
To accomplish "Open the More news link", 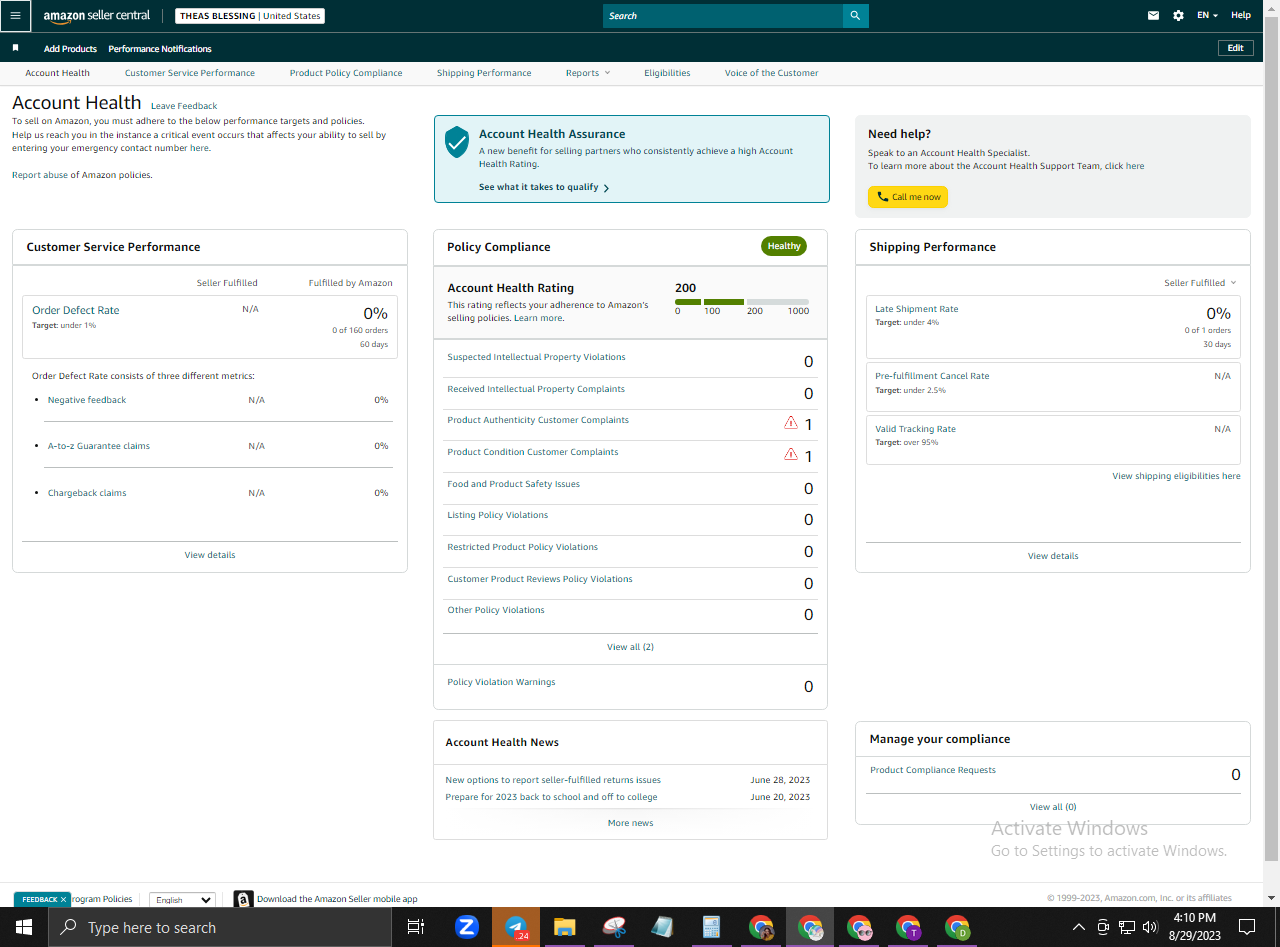I will coord(630,823).
